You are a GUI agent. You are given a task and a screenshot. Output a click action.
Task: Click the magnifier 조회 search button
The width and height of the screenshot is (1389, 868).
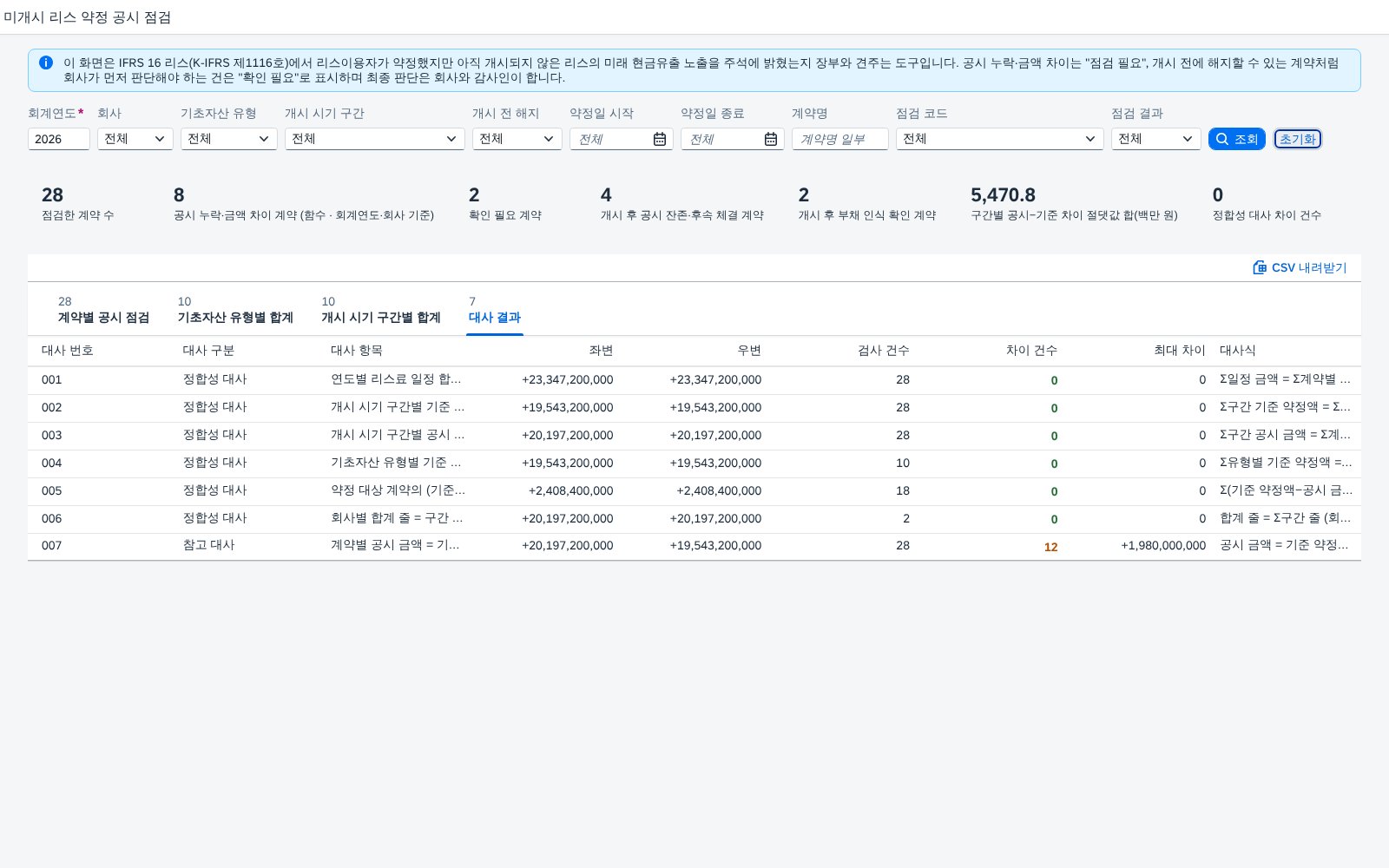point(1237,139)
